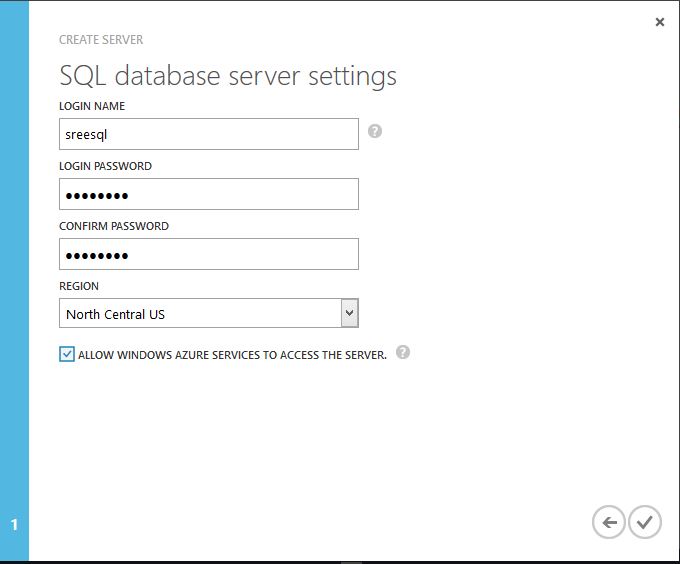
Task: Toggle Allow Windows Azure Services checkbox
Action: pyautogui.click(x=67, y=354)
